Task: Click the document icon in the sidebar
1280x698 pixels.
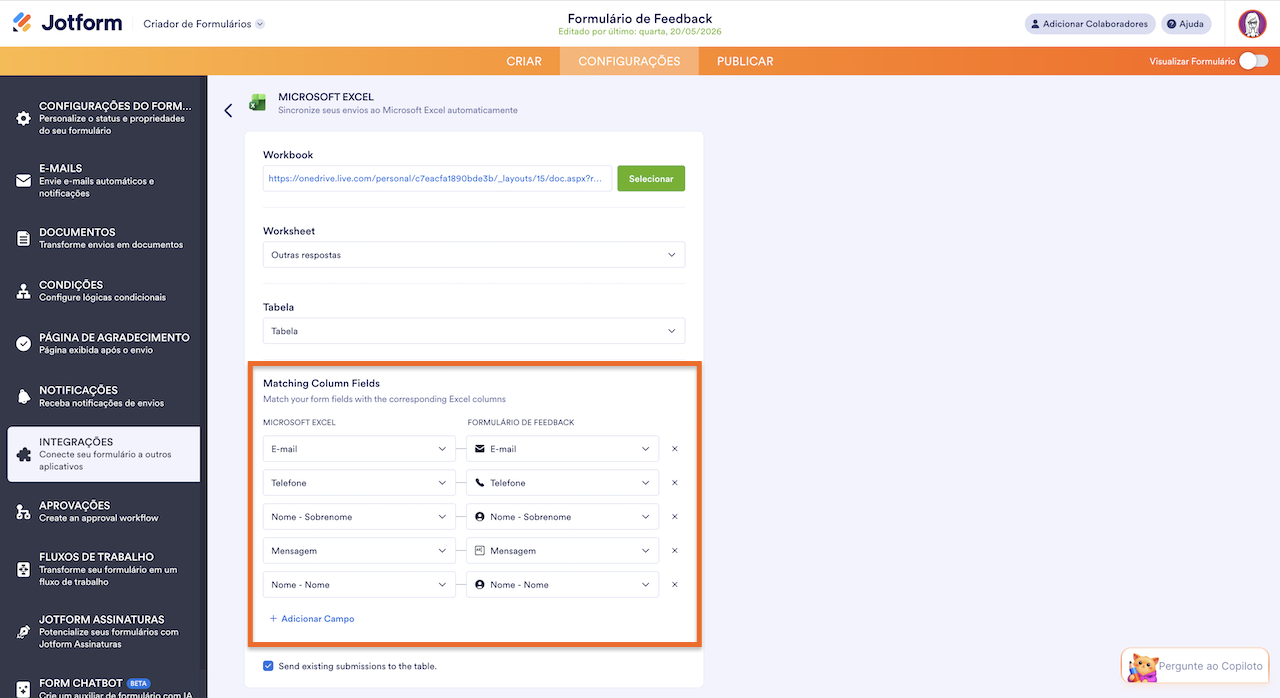Action: pyautogui.click(x=23, y=238)
